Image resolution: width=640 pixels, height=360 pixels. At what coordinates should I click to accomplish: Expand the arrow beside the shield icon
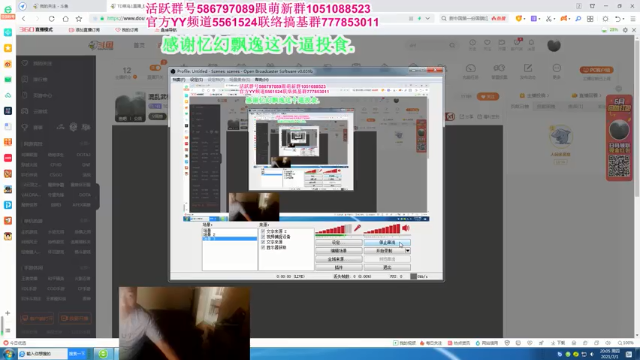tap(524, 19)
